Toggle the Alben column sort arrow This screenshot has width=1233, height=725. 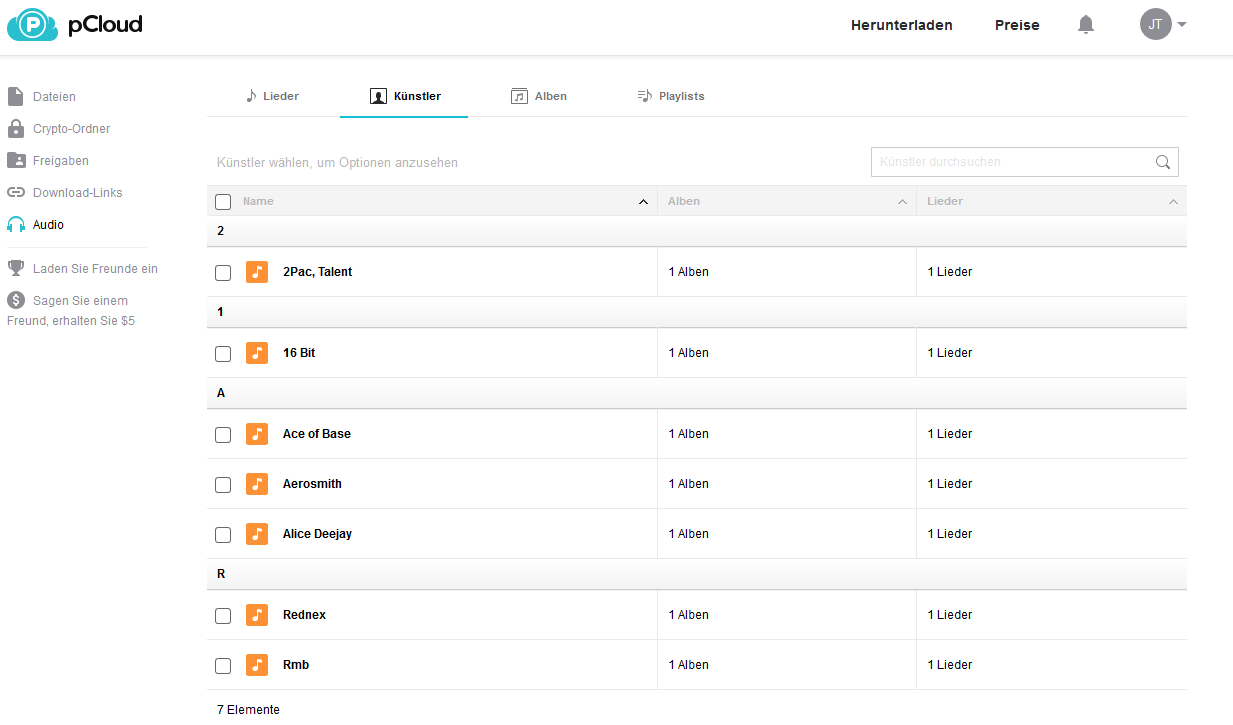(902, 202)
